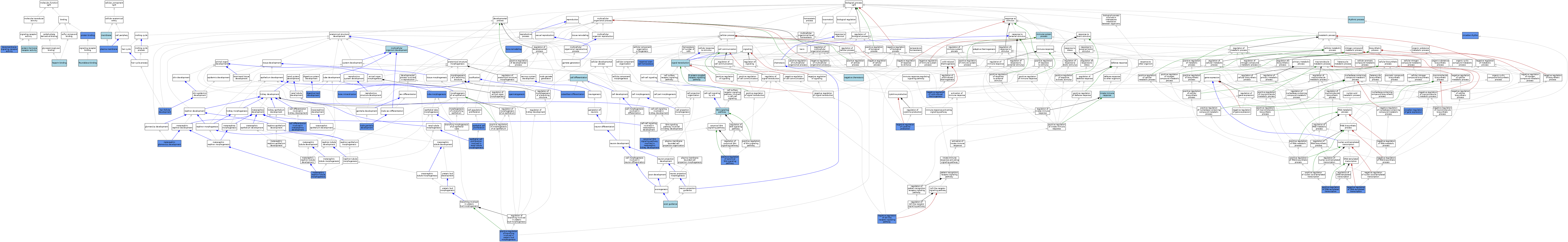The height and width of the screenshot is (242, 1568).
Task: Click the blue 'protein binding' node
Action: (x=88, y=35)
